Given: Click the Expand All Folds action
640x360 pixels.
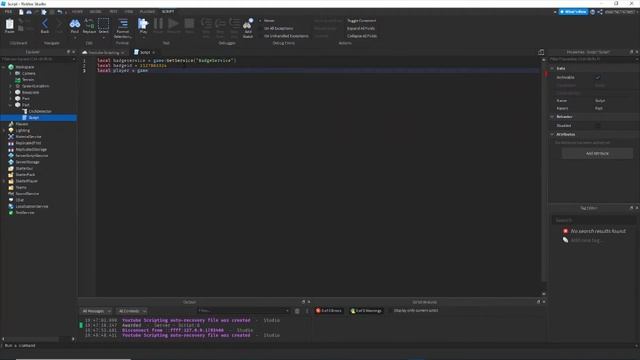Looking at the screenshot, I should tap(361, 28).
